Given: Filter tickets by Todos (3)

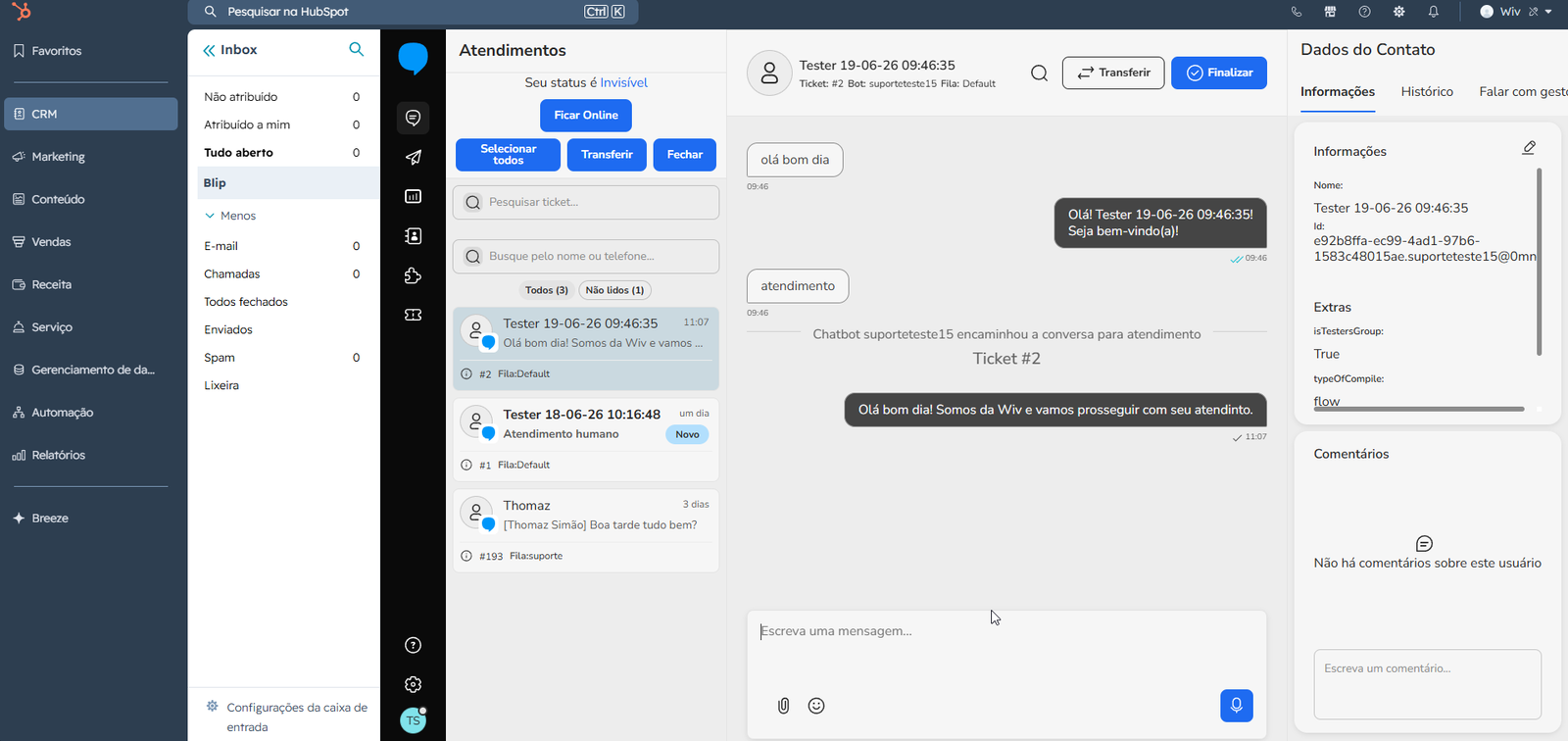Looking at the screenshot, I should (x=547, y=290).
